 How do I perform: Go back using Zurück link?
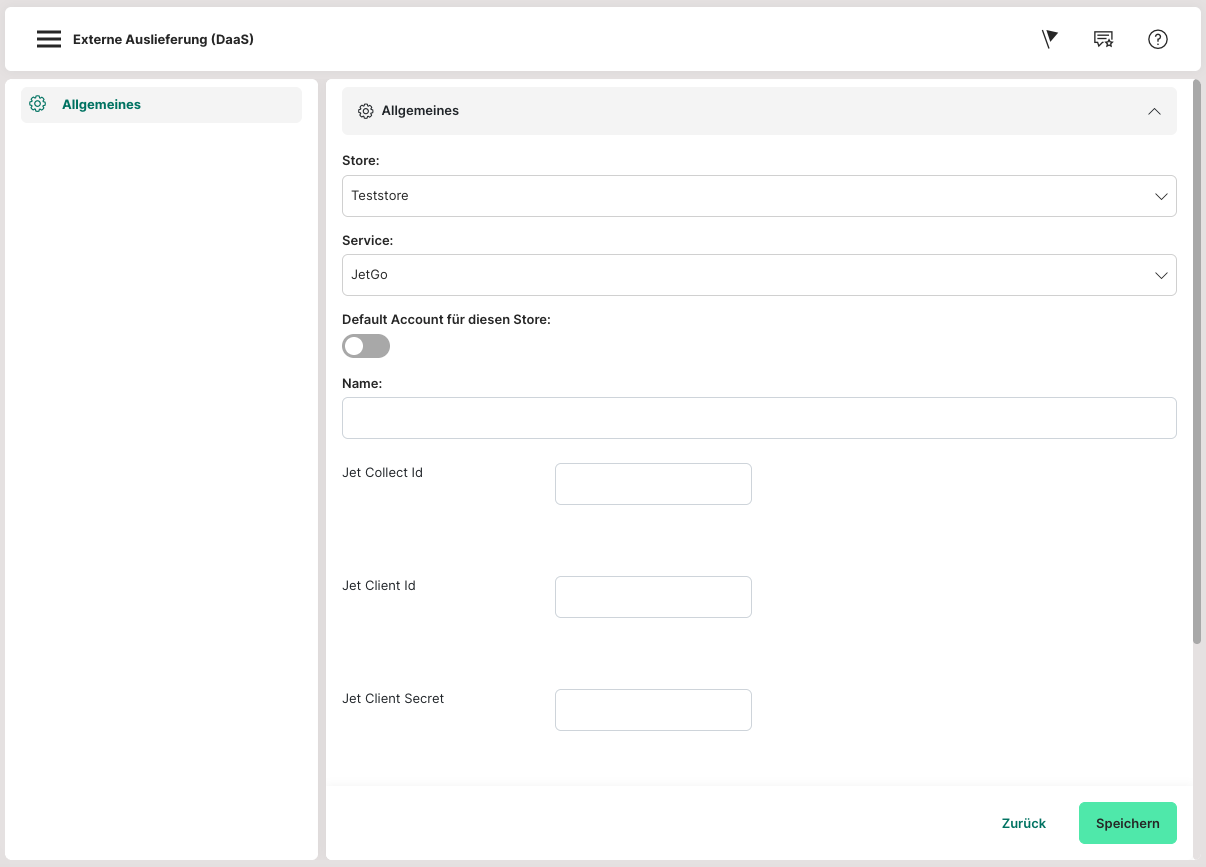pyautogui.click(x=1023, y=823)
